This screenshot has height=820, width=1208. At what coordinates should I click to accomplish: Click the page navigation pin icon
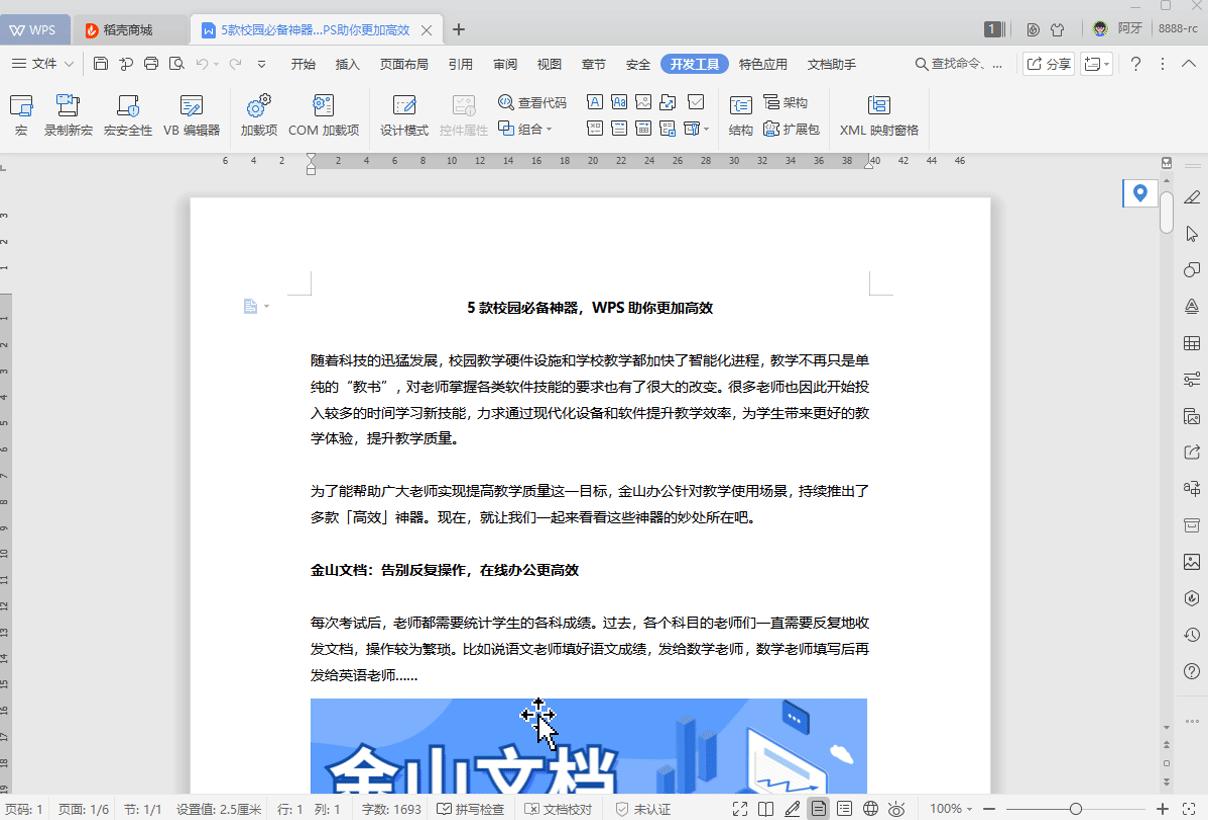[1140, 193]
